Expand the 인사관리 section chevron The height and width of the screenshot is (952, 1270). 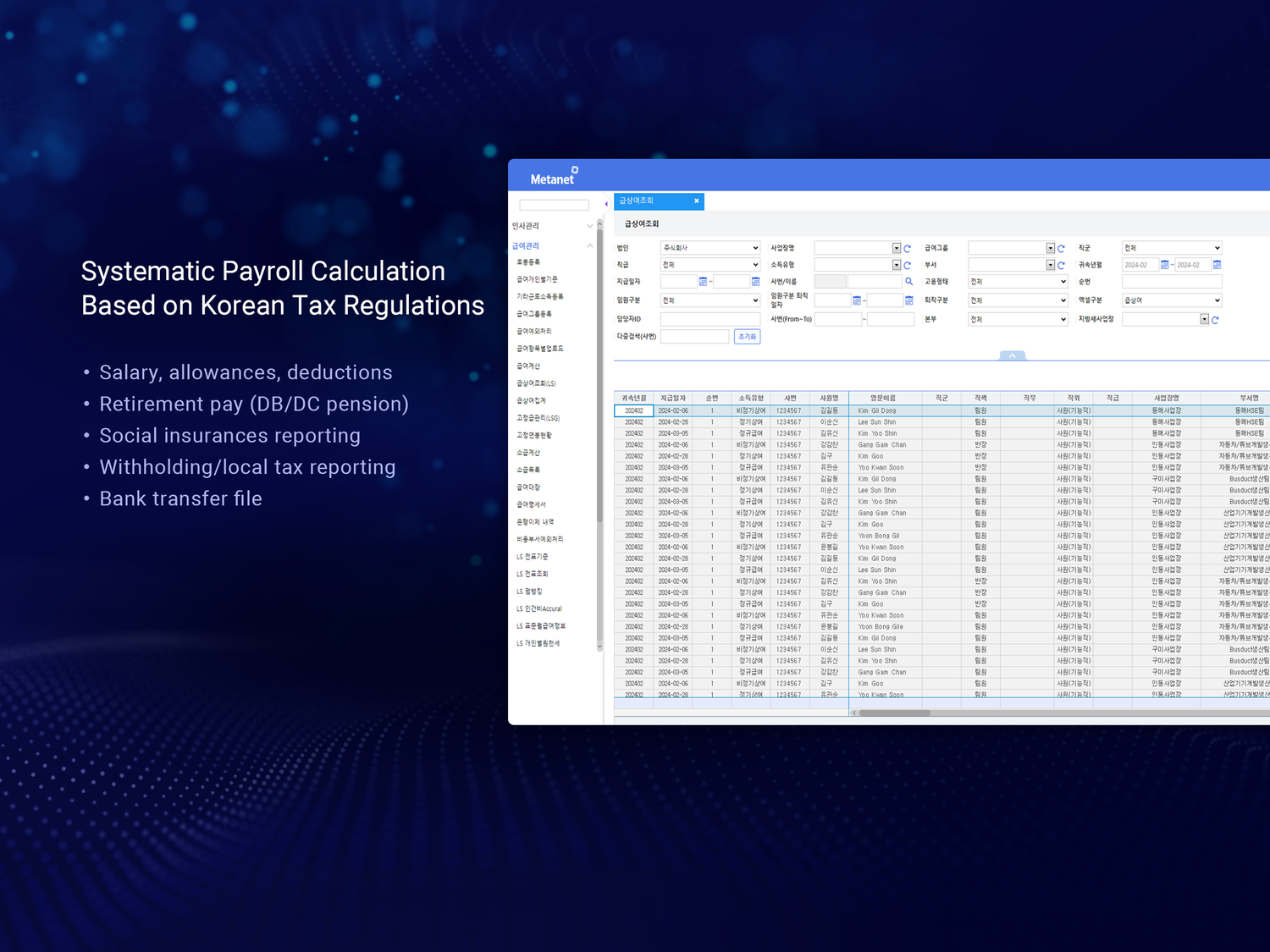click(x=590, y=227)
